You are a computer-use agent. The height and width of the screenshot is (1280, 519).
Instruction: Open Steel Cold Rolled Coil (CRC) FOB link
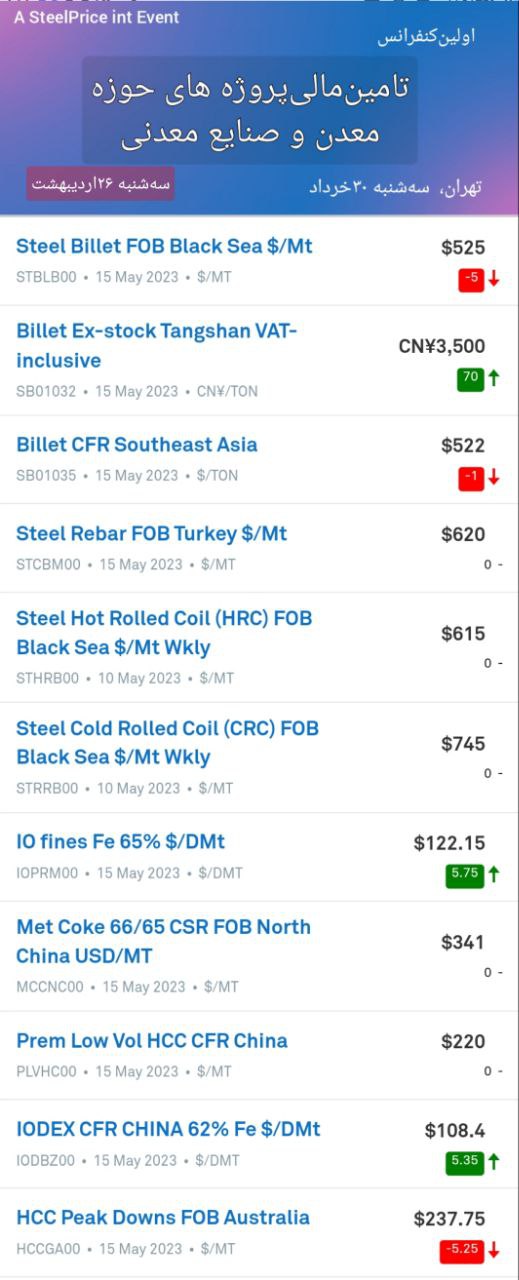tap(167, 743)
